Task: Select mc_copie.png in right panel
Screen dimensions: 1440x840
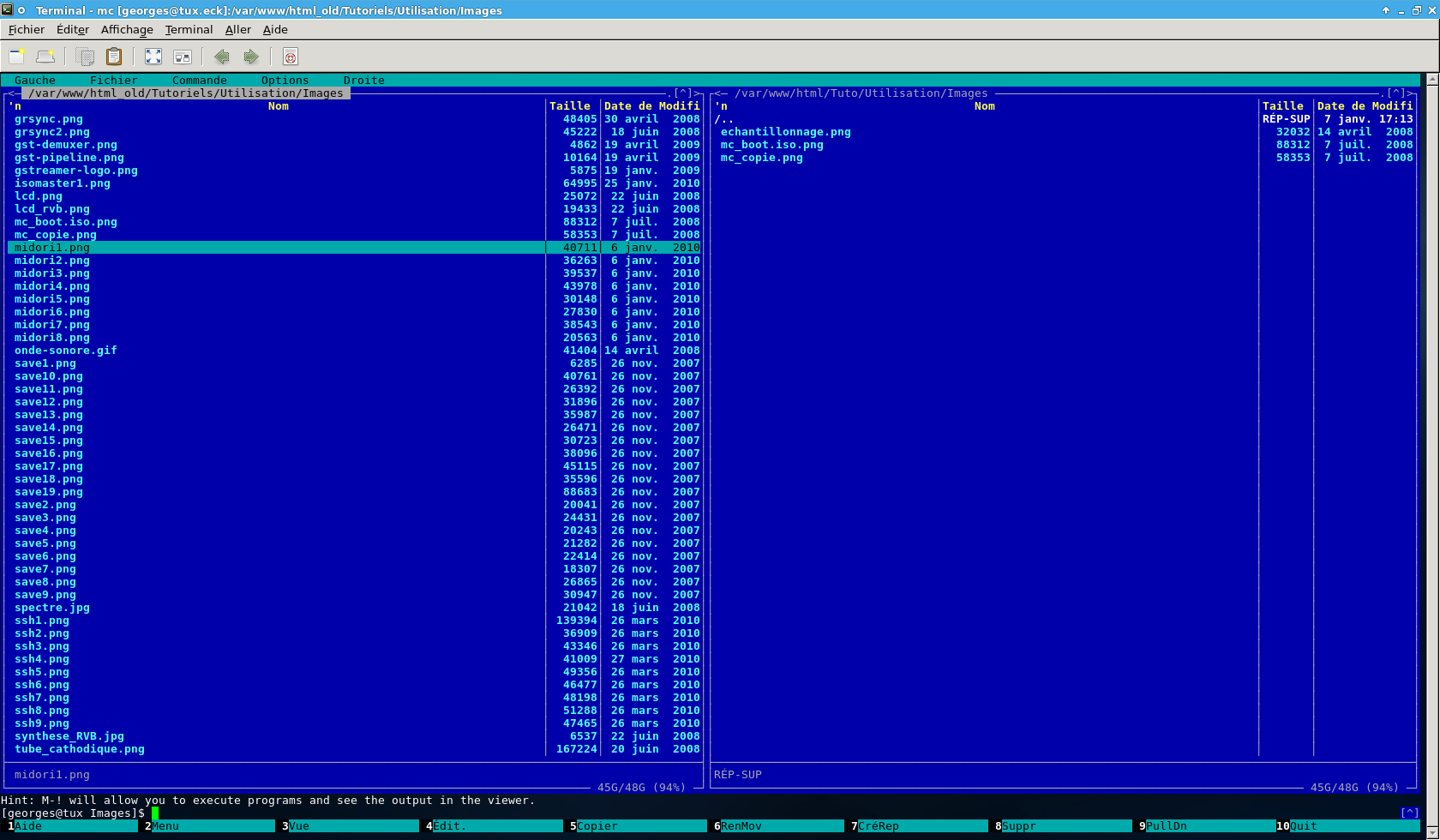Action: (762, 158)
